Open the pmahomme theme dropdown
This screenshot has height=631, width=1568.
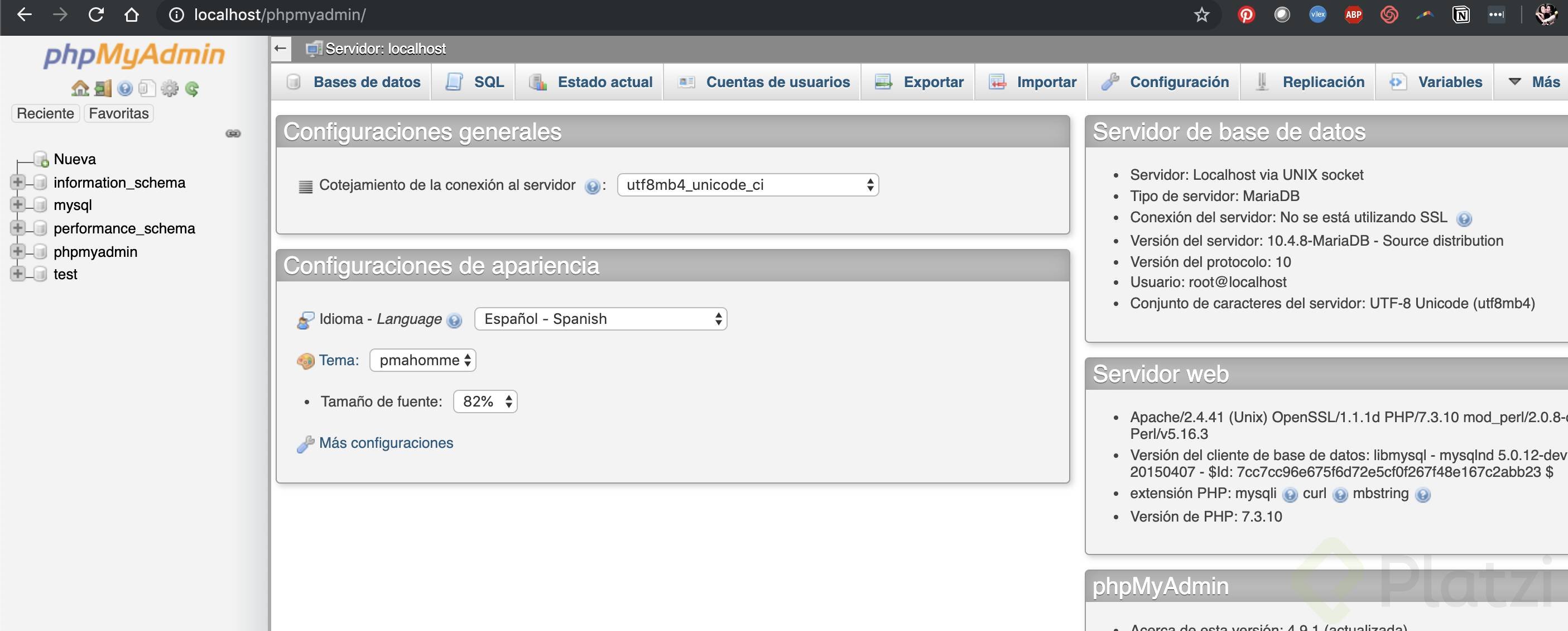pyautogui.click(x=422, y=361)
